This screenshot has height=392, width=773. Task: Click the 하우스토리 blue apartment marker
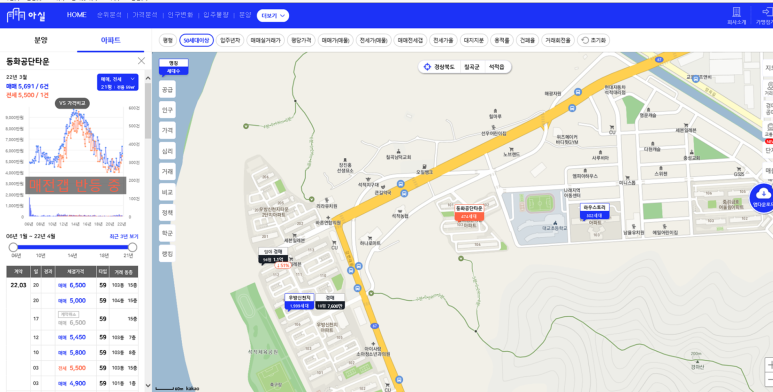(x=595, y=211)
